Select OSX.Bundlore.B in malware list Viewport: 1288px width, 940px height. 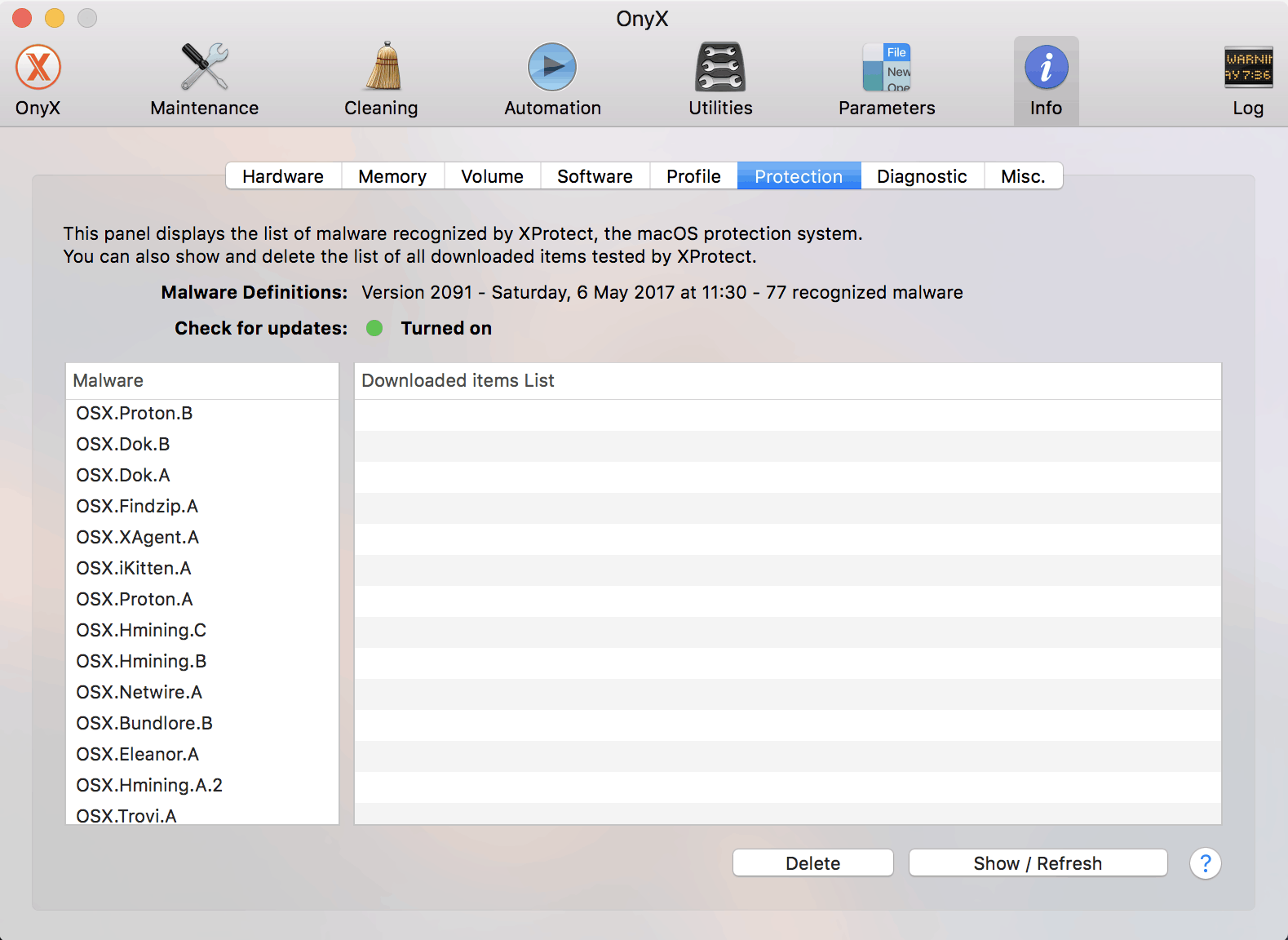[x=202, y=724]
